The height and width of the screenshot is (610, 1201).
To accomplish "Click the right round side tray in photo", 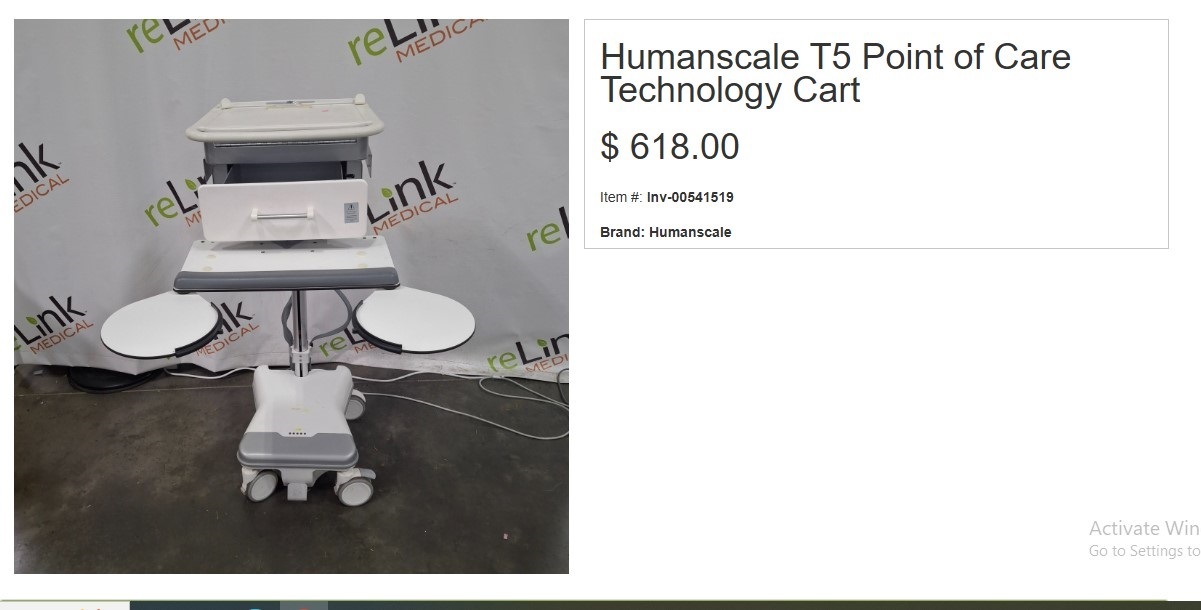I will (413, 320).
